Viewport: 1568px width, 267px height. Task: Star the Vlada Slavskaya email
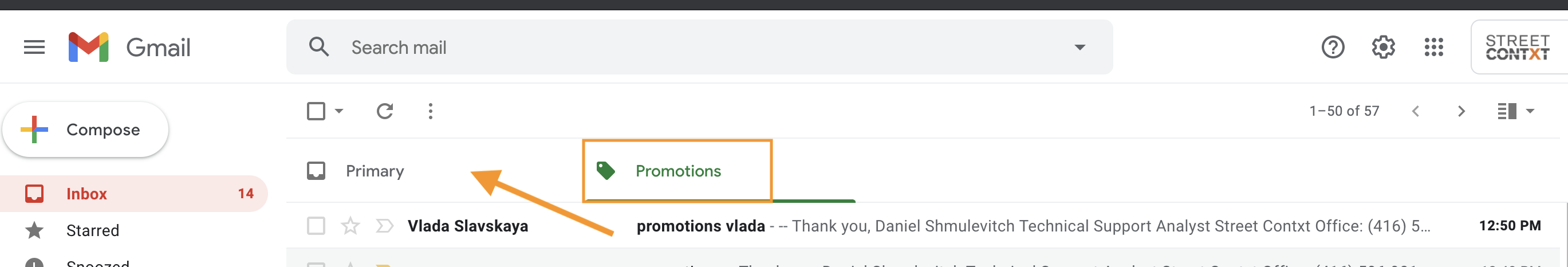[x=350, y=226]
